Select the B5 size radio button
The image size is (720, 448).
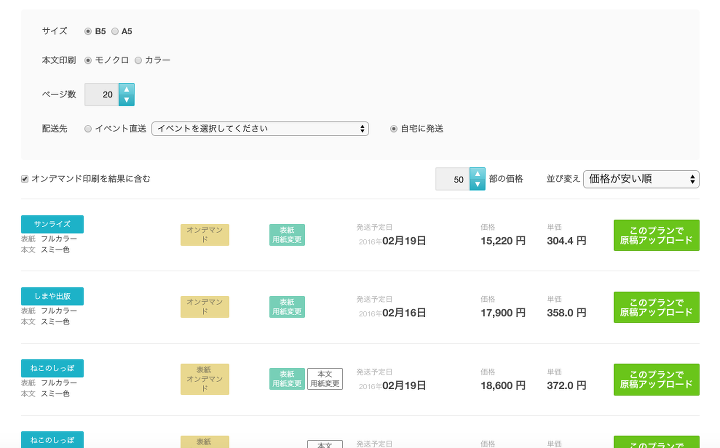pos(88,31)
